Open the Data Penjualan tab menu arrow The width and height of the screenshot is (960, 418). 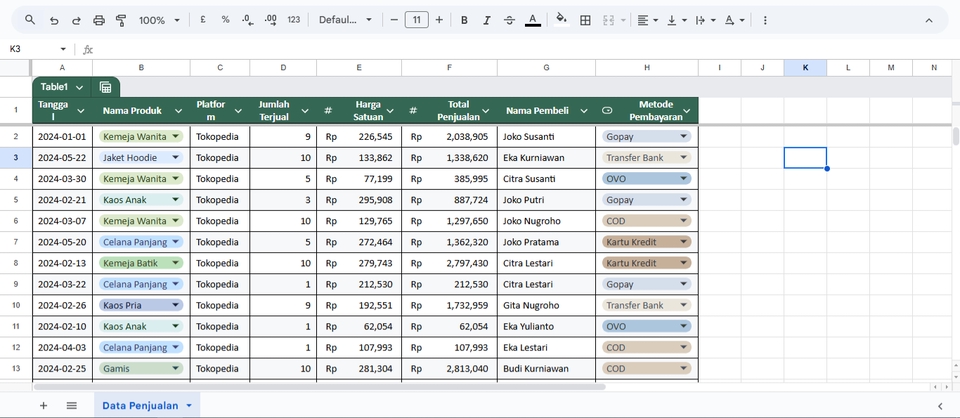click(189, 406)
